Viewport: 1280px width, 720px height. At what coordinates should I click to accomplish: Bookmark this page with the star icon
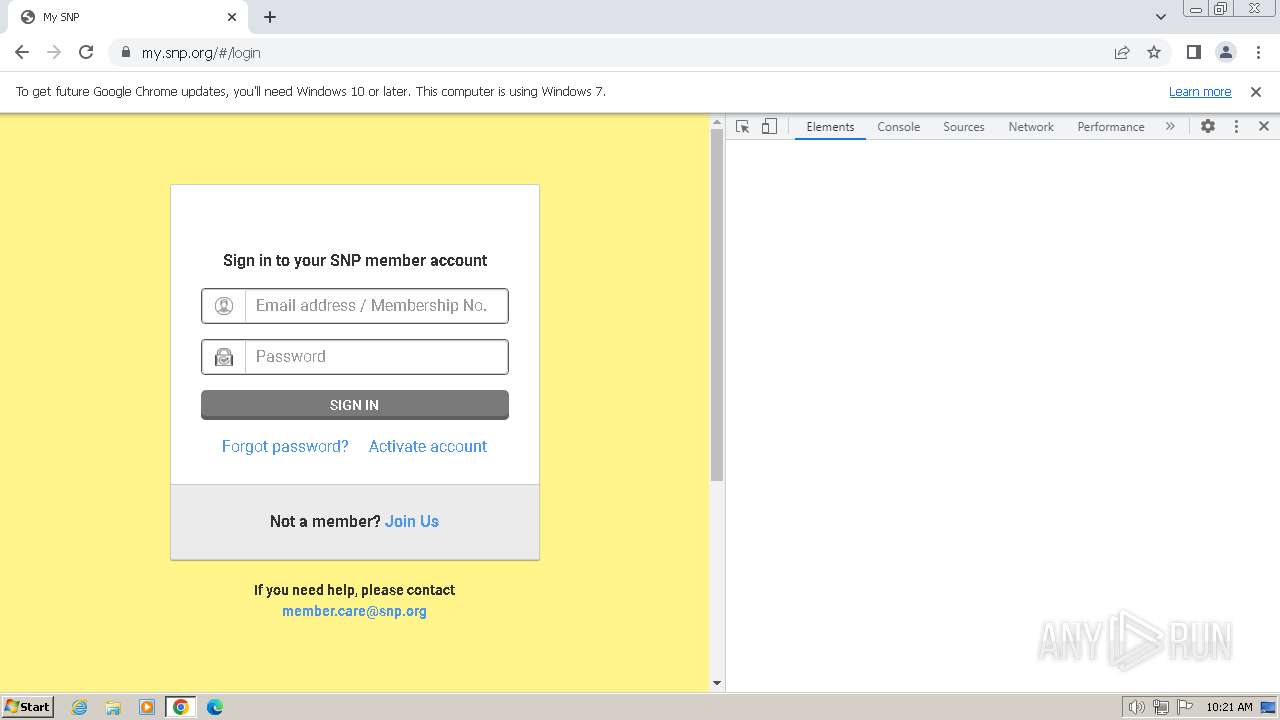[x=1154, y=53]
